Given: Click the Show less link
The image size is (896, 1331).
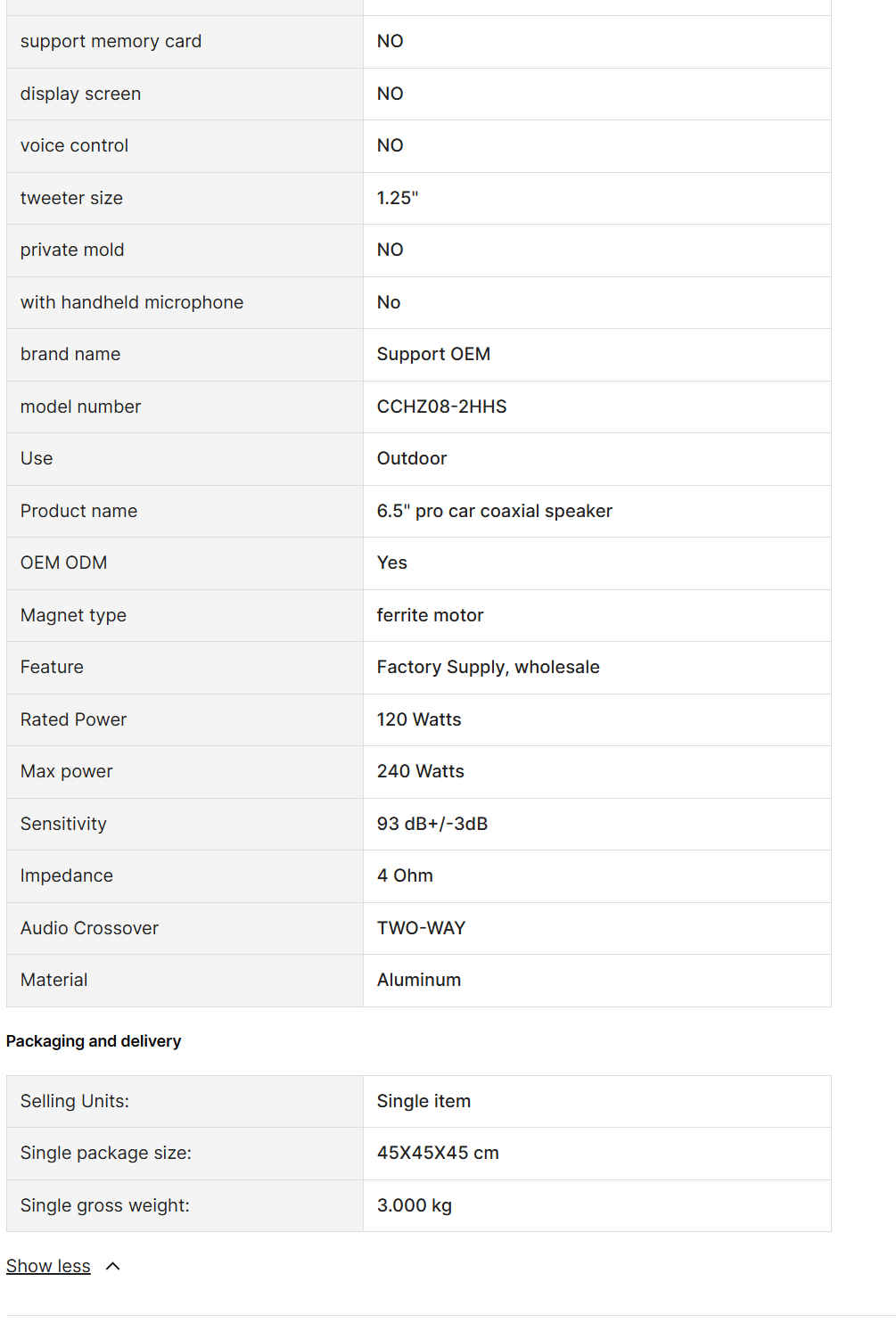Looking at the screenshot, I should point(48,1266).
